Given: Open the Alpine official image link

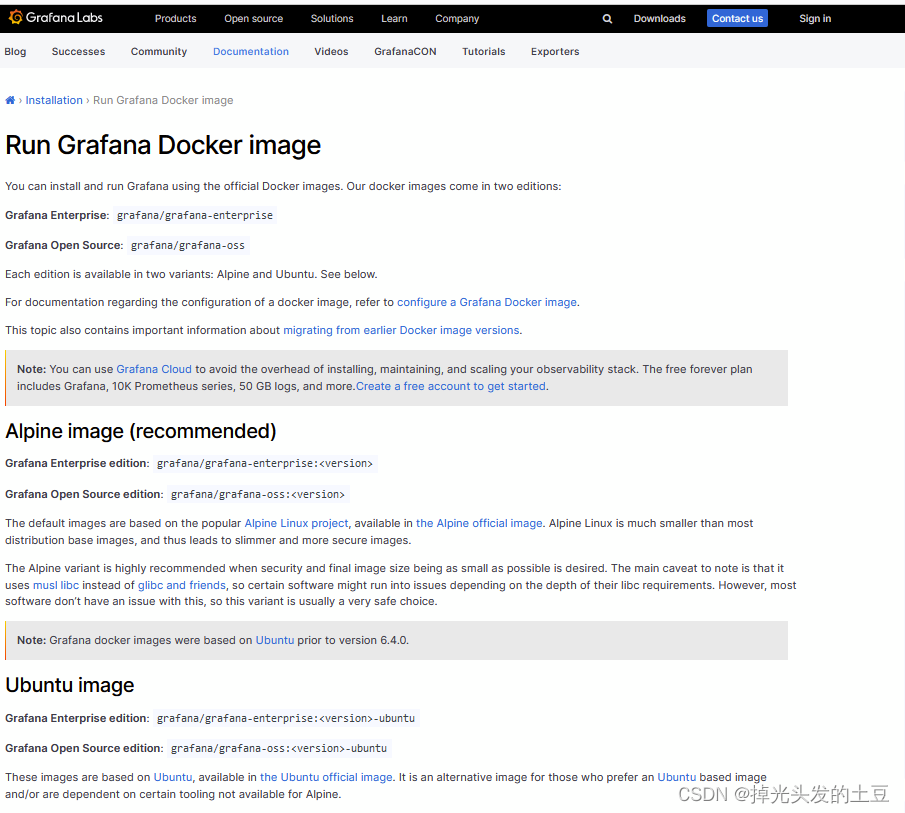Looking at the screenshot, I should point(479,523).
